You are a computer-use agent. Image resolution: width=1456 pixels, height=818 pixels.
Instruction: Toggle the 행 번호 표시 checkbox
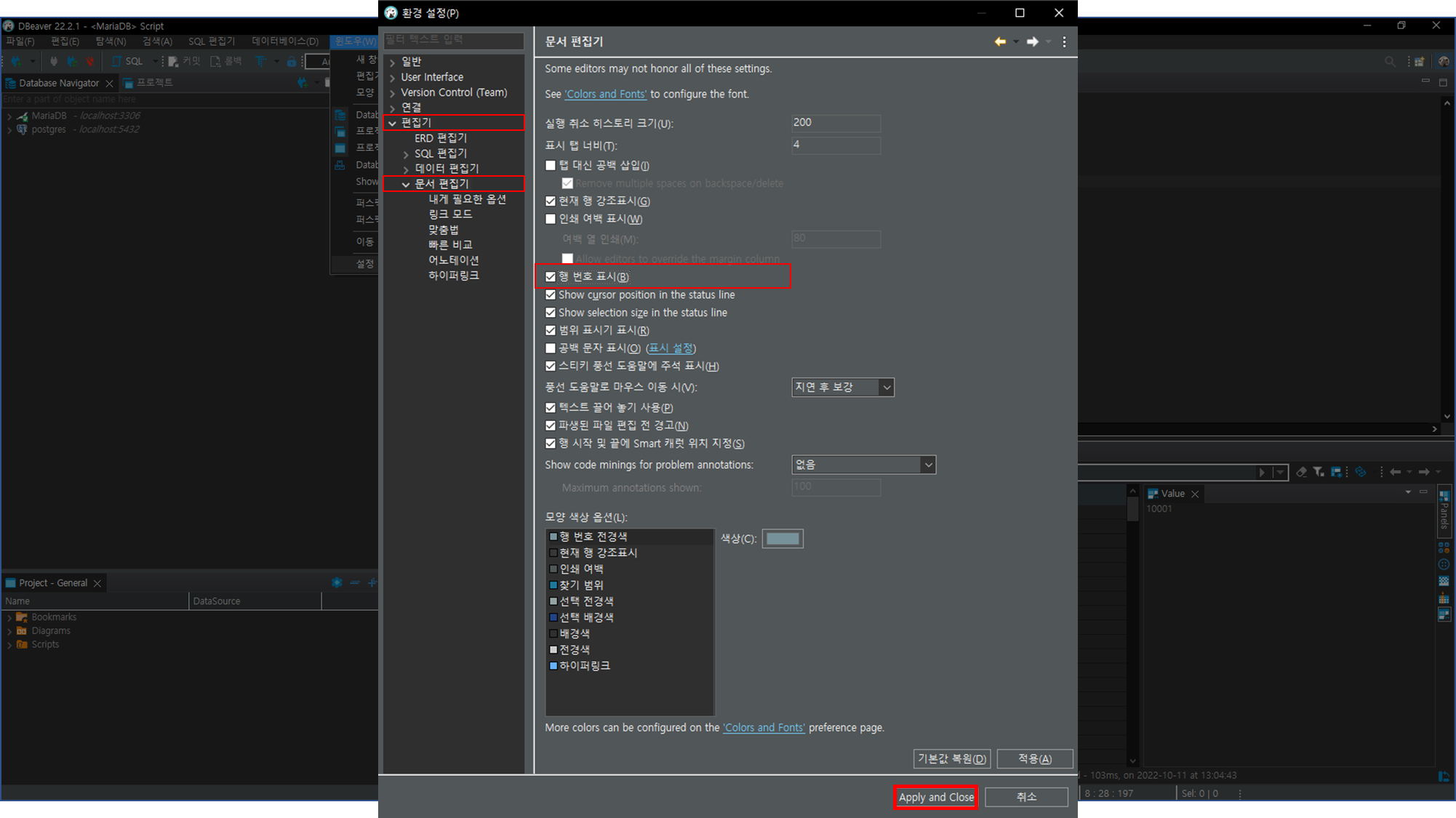point(551,276)
